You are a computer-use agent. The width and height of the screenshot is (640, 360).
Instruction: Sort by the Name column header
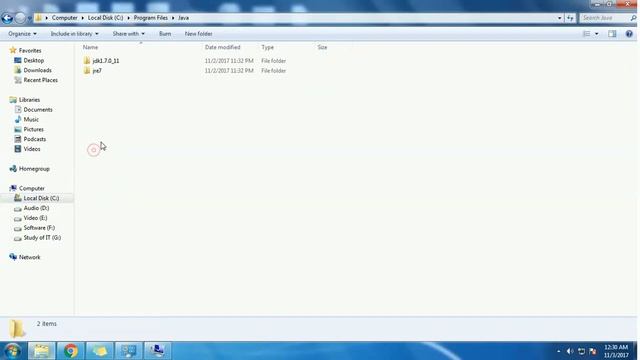pyautogui.click(x=90, y=47)
